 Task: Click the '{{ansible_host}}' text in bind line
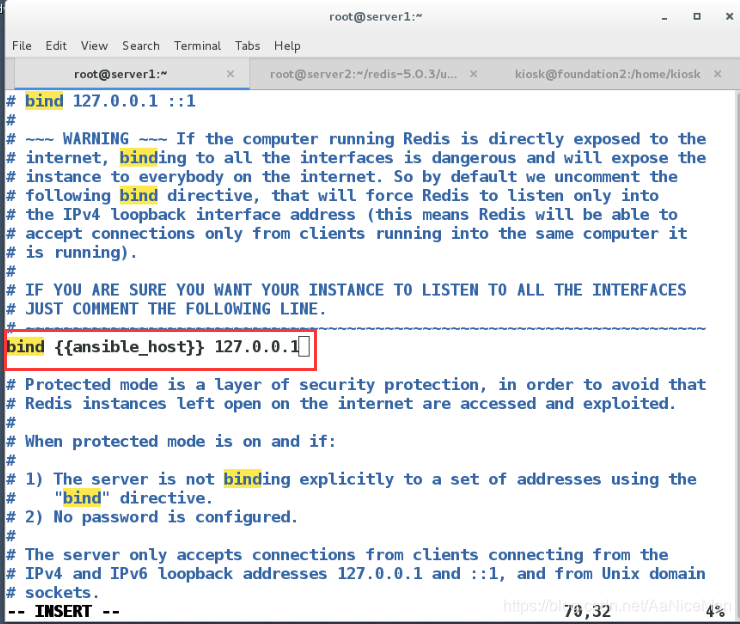coord(129,347)
